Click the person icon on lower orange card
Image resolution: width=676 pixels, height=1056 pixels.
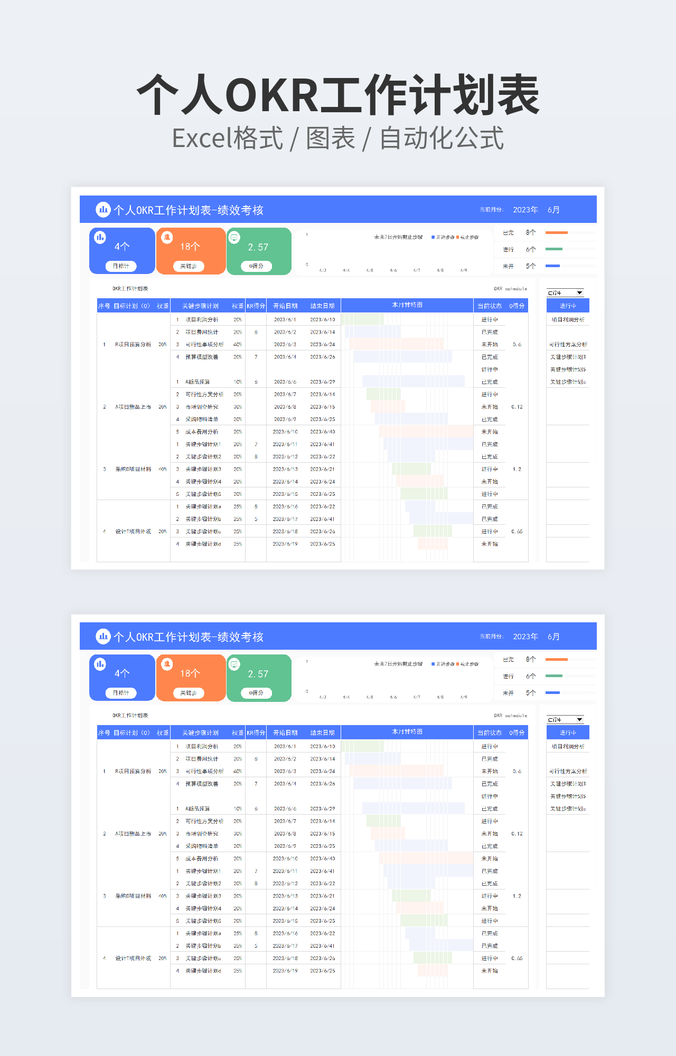(166, 664)
